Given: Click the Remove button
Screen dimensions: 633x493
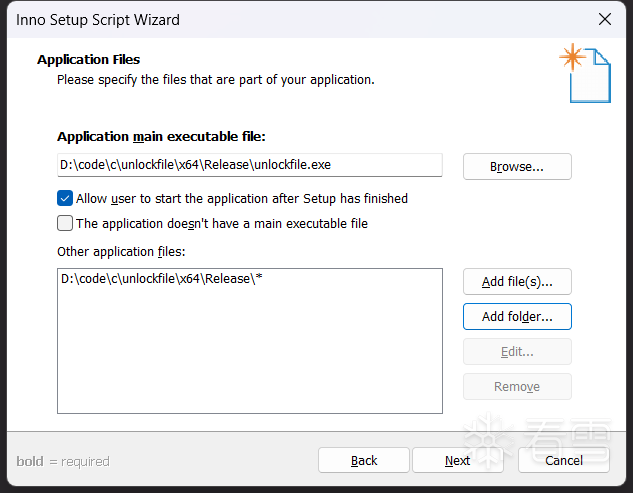Looking at the screenshot, I should point(517,387).
